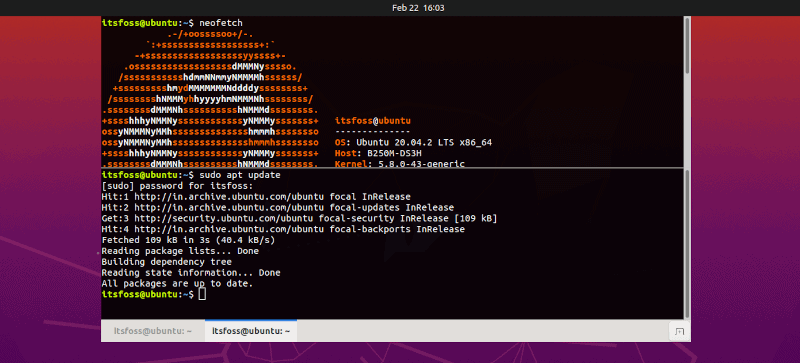Open a new terminal tab with plus icon
800x363 pixels.
(679, 331)
